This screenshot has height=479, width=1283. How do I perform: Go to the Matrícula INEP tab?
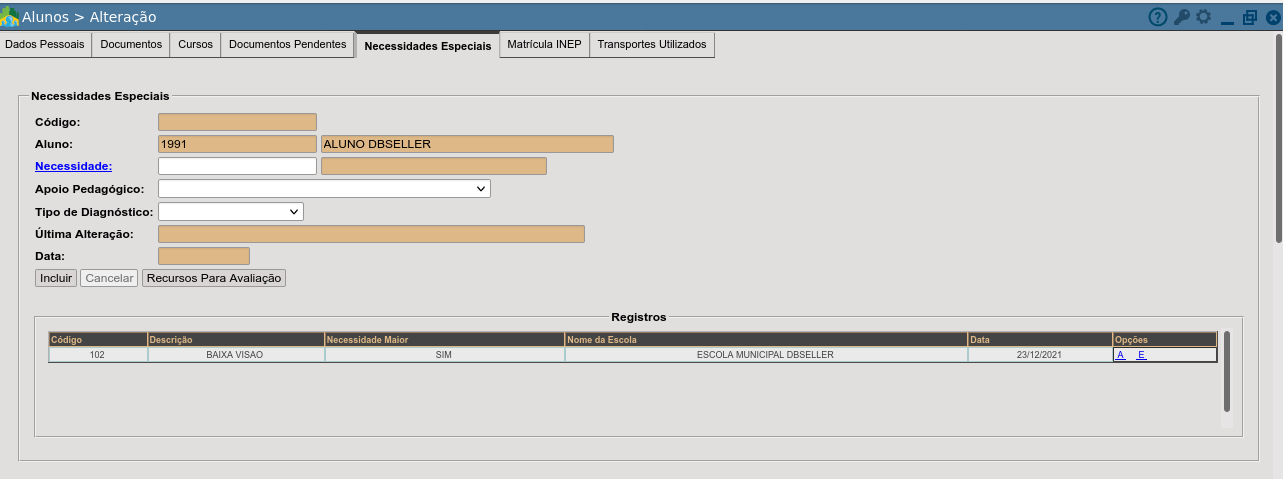click(544, 45)
